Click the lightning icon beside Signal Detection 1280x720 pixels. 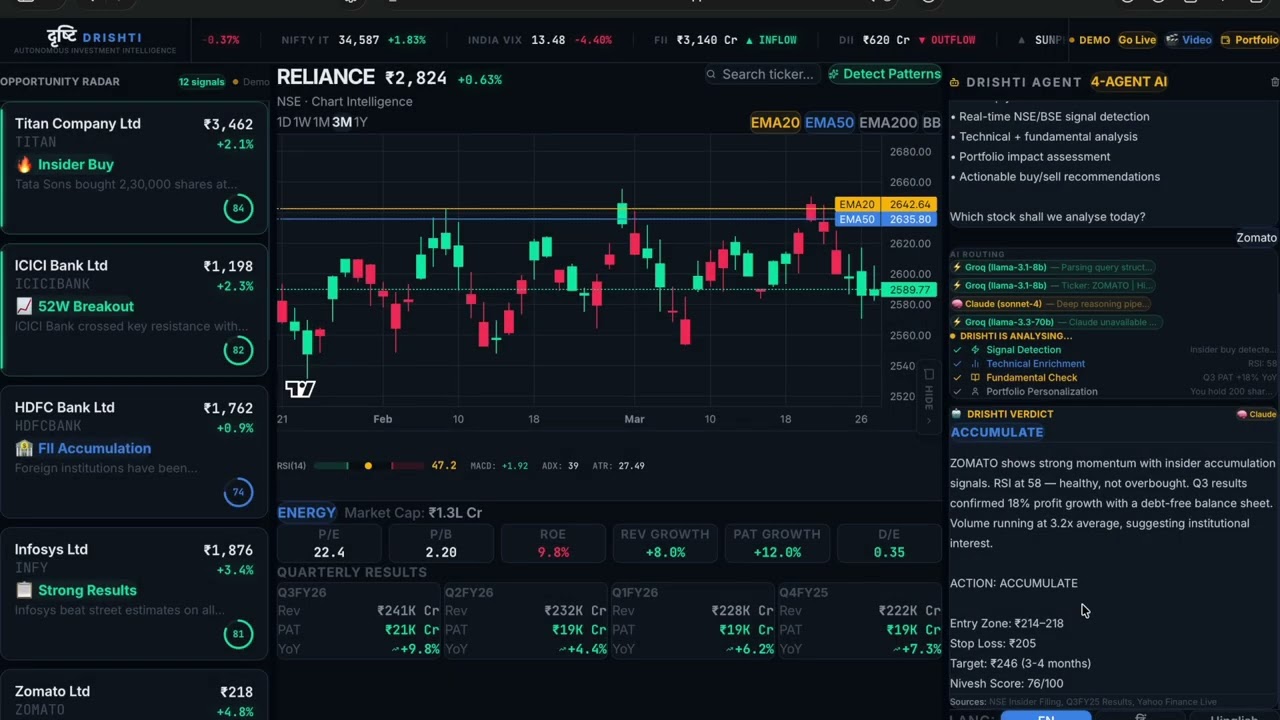[x=975, y=350]
